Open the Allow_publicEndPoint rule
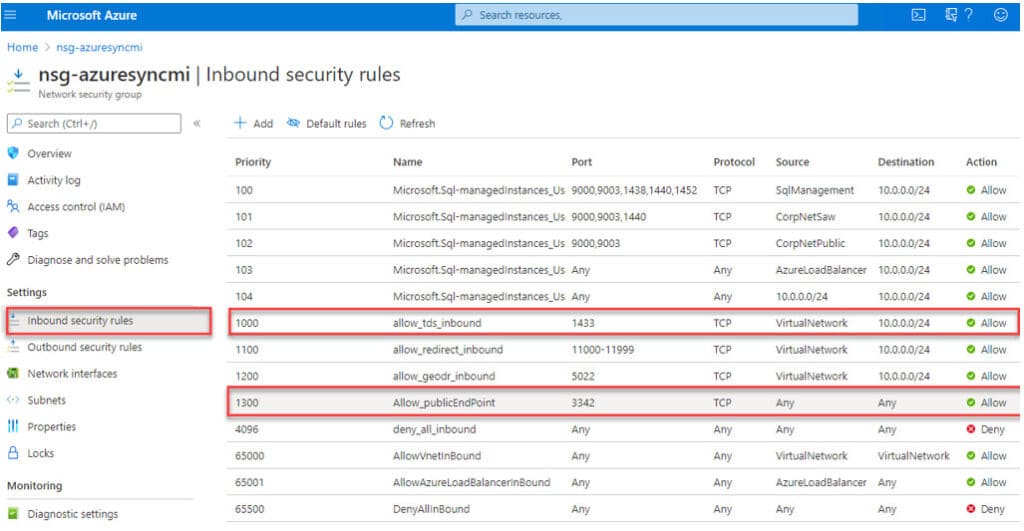1024x531 pixels. (444, 403)
